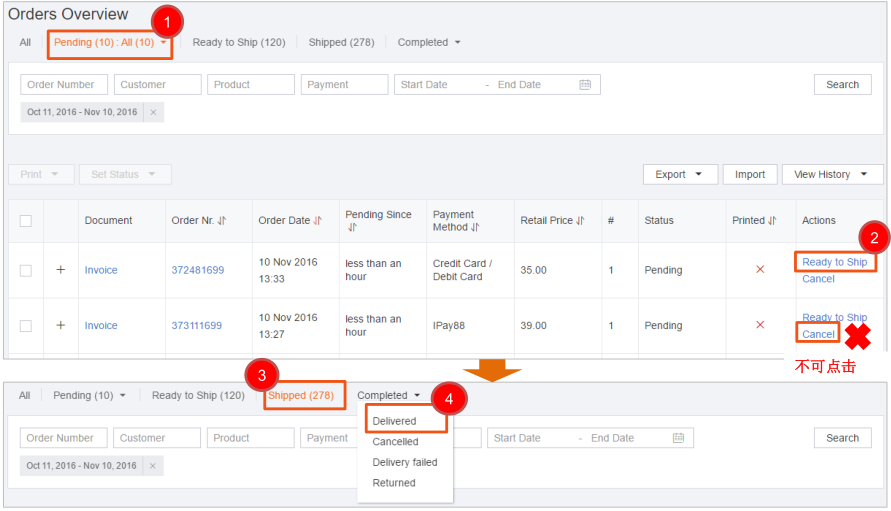891x511 pixels.
Task: Select checkbox for order 373111699
Action: click(x=26, y=326)
